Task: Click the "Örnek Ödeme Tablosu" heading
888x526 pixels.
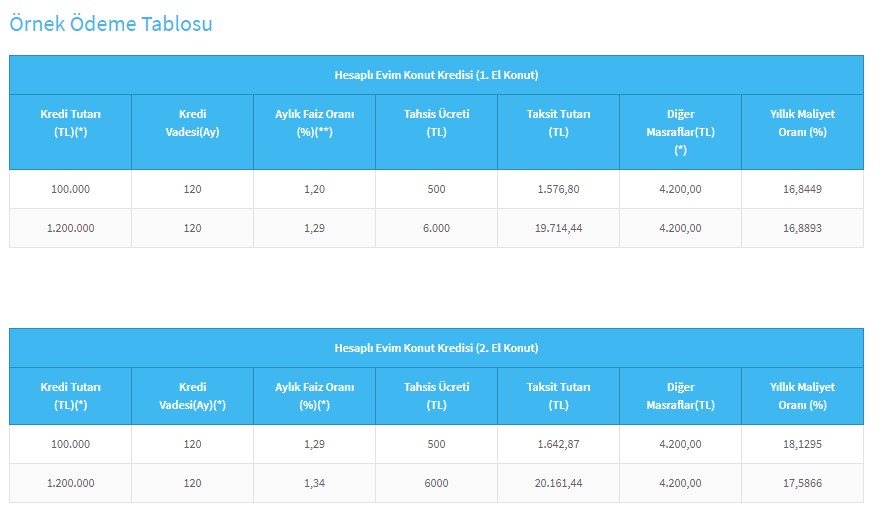Action: [x=110, y=23]
